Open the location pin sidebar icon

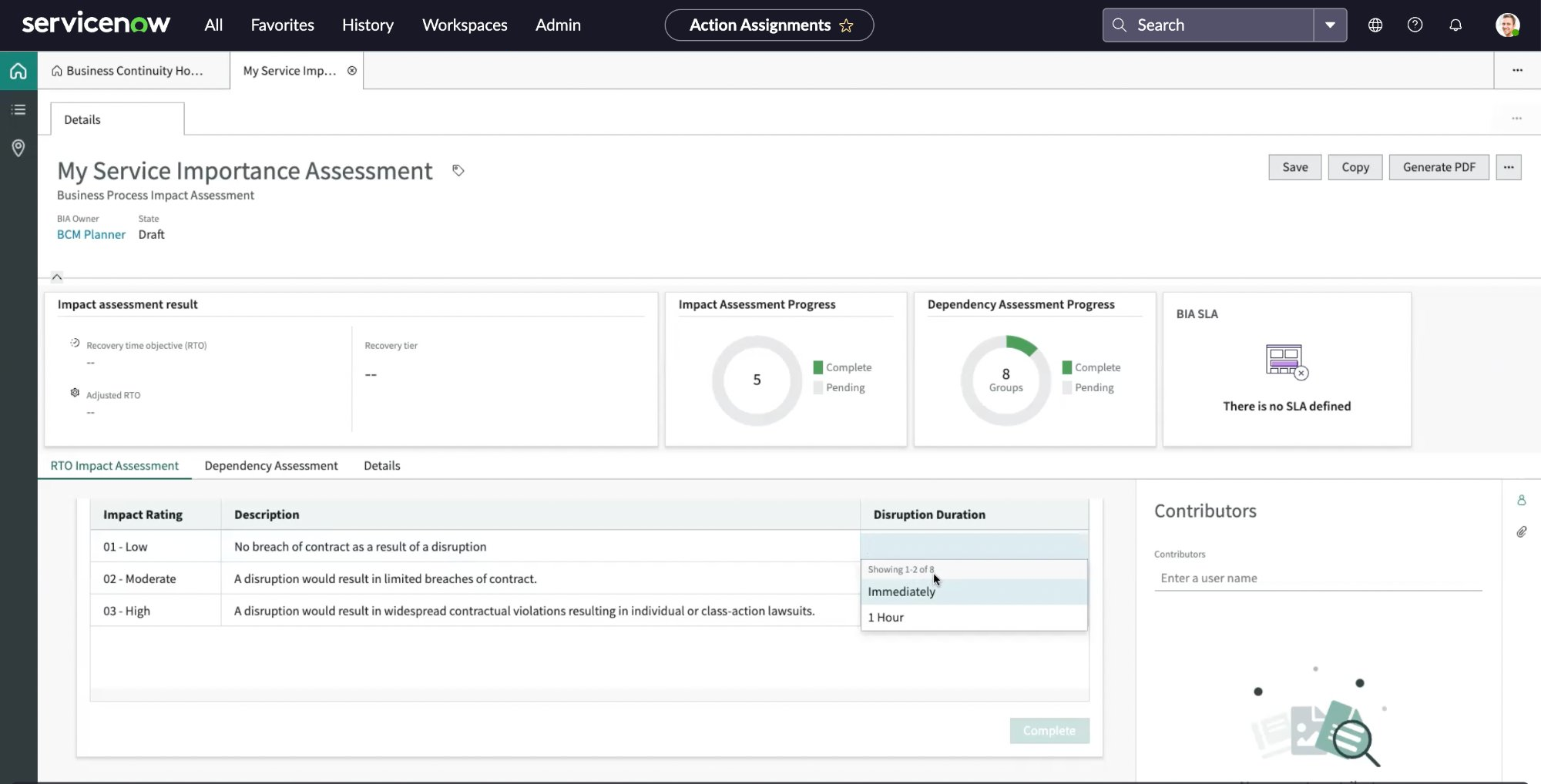coord(18,148)
